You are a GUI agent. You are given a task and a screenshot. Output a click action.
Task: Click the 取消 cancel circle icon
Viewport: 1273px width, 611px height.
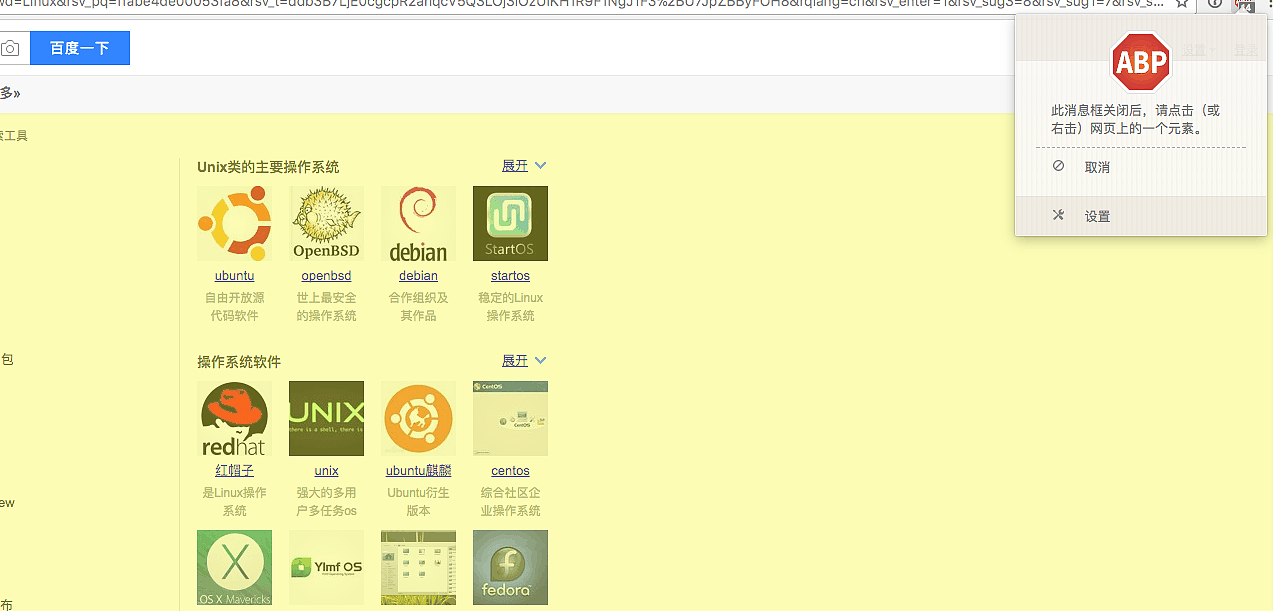click(x=1058, y=166)
